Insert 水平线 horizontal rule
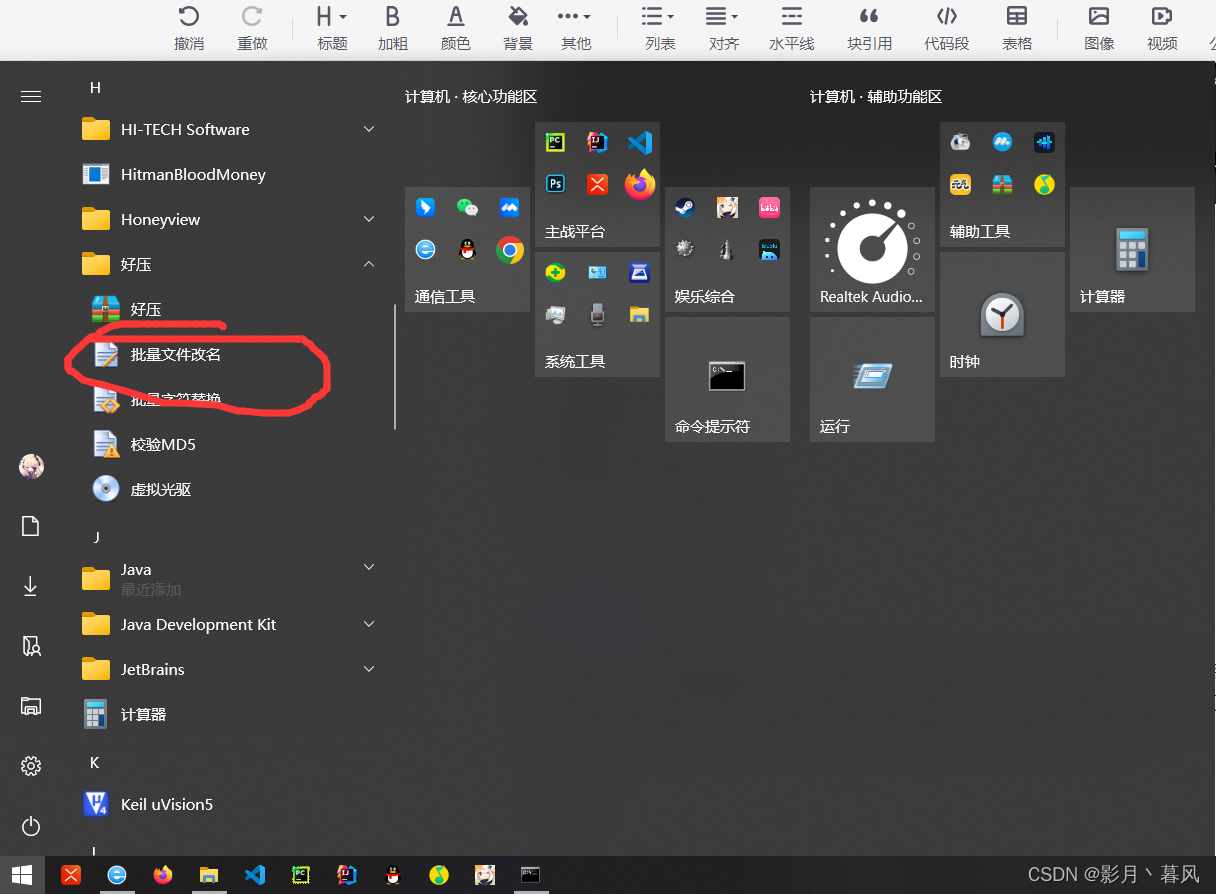Screen dimensions: 1216x894 click(791, 28)
